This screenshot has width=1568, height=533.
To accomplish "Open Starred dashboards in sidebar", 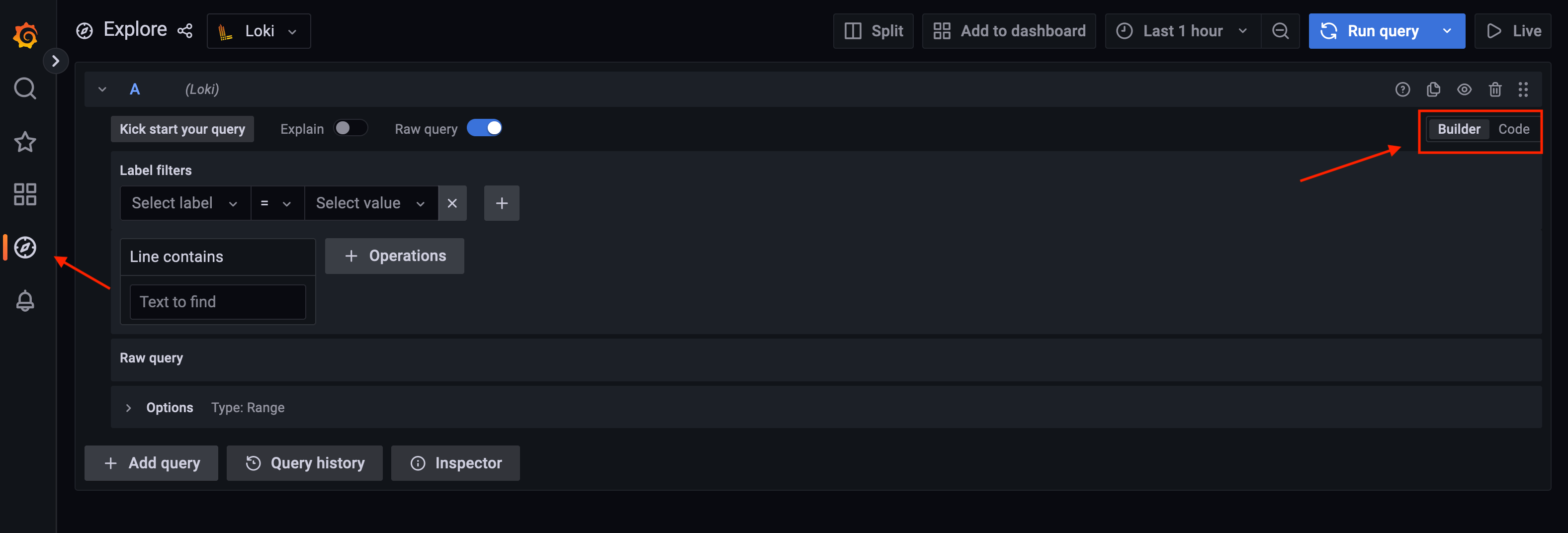I will (x=25, y=142).
